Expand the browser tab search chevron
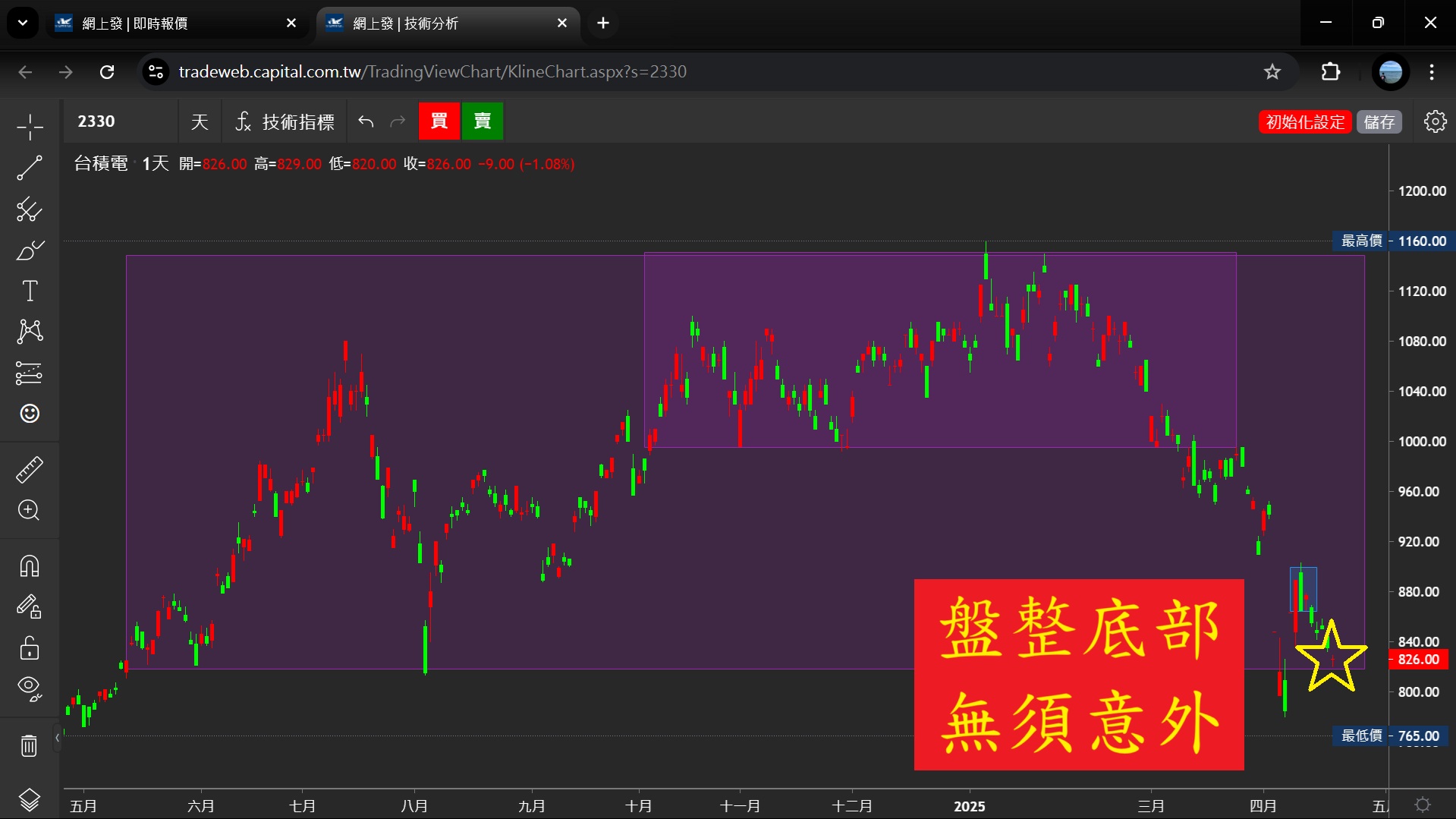The width and height of the screenshot is (1456, 819). point(23,23)
